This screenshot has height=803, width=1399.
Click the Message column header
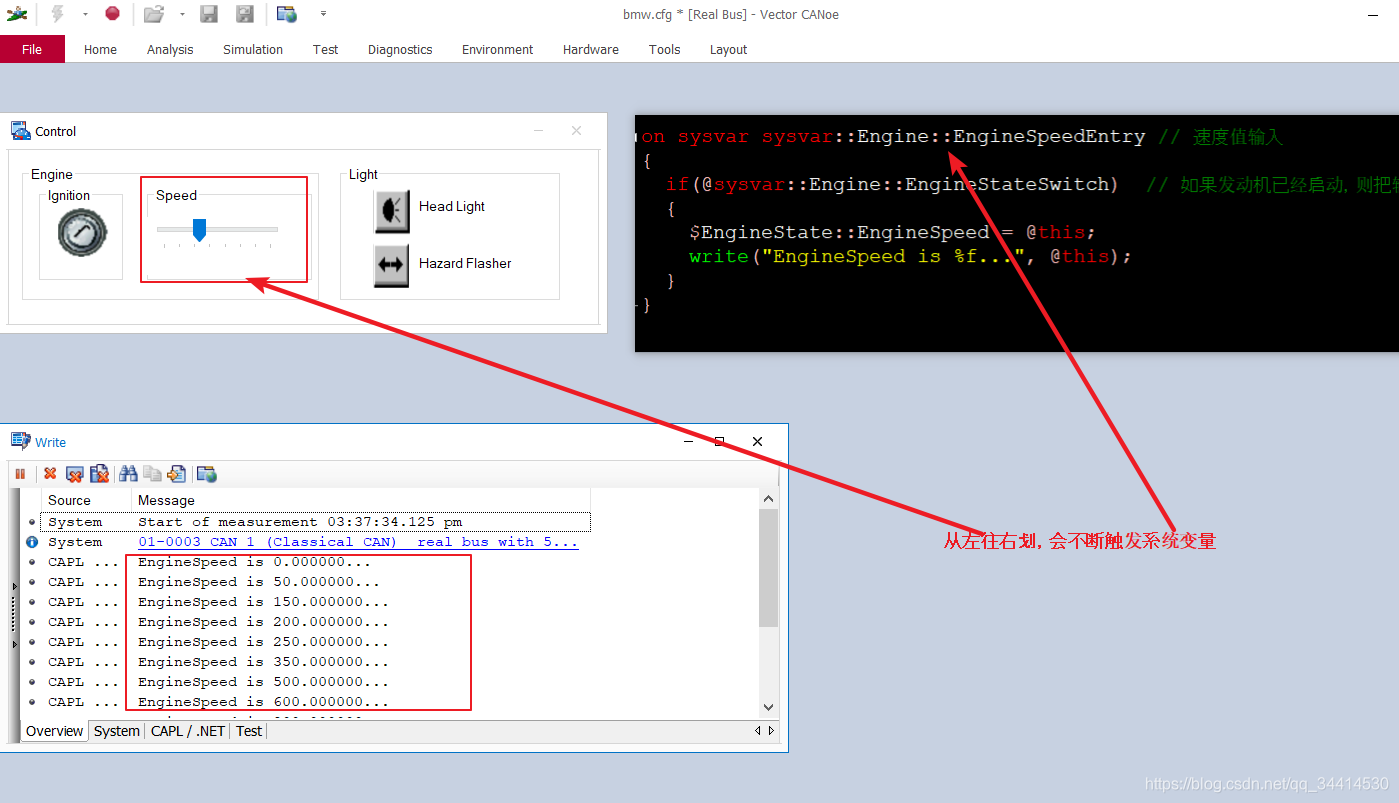(x=361, y=500)
